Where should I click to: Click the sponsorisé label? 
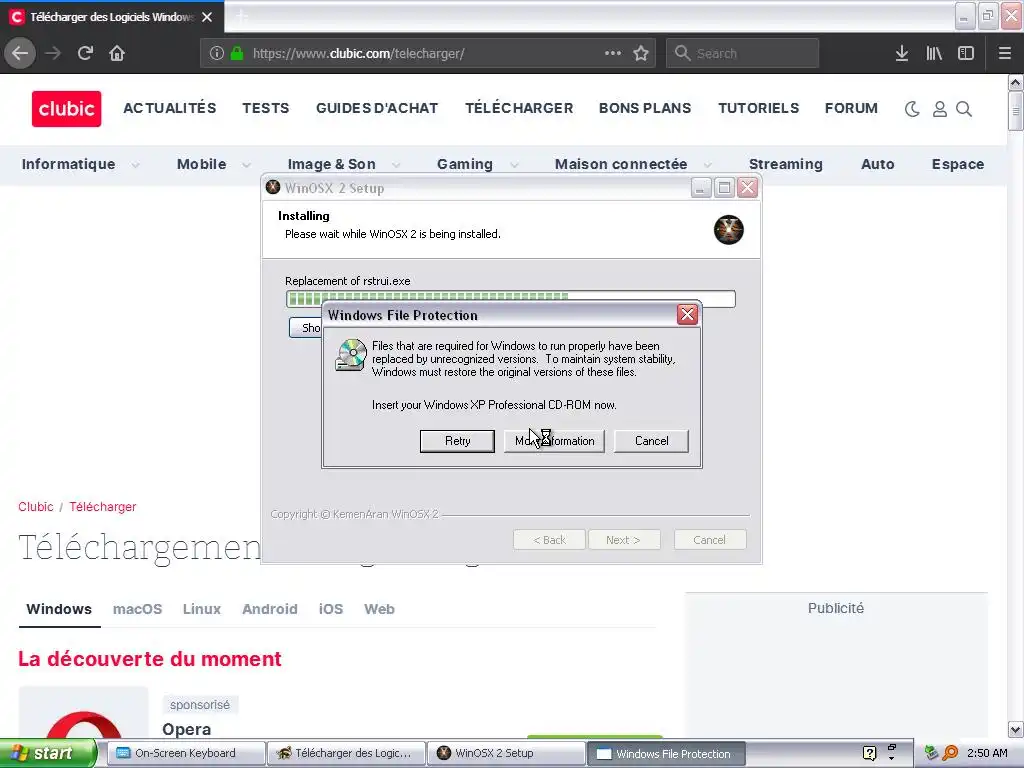click(x=200, y=705)
